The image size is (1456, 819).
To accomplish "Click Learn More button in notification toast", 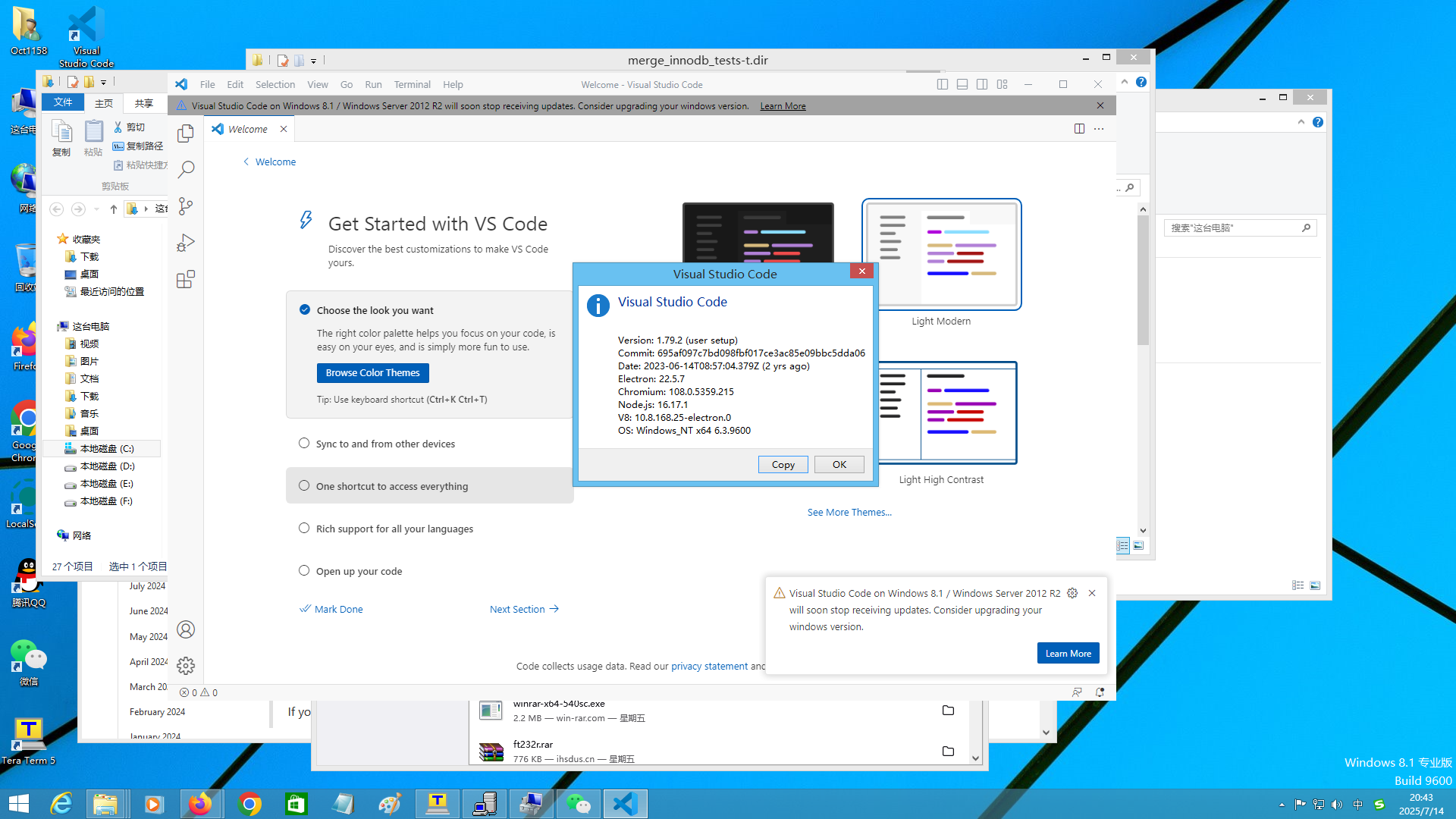I will tap(1068, 653).
